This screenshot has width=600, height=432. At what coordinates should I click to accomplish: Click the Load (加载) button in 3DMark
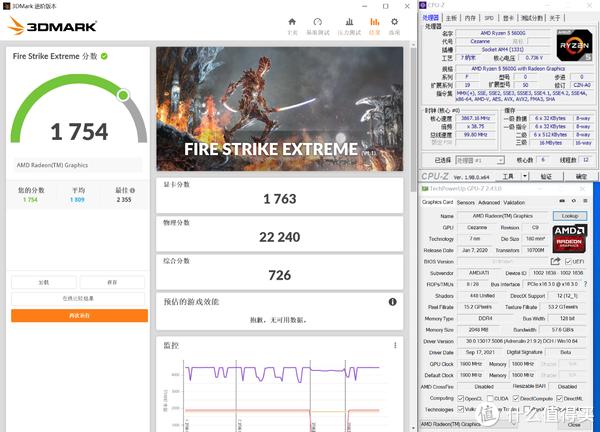(x=44, y=282)
